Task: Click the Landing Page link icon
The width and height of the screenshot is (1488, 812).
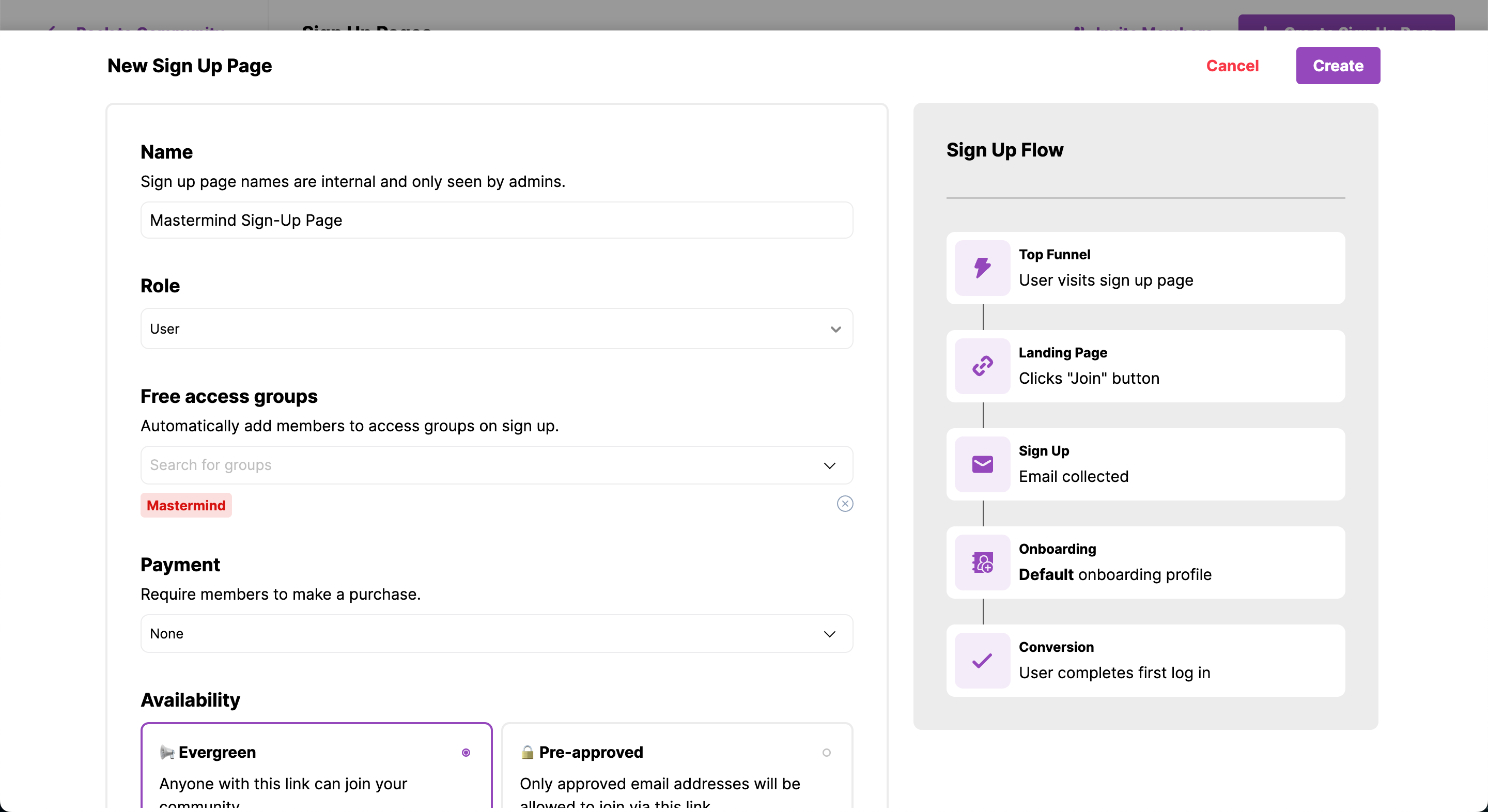Action: [x=982, y=366]
